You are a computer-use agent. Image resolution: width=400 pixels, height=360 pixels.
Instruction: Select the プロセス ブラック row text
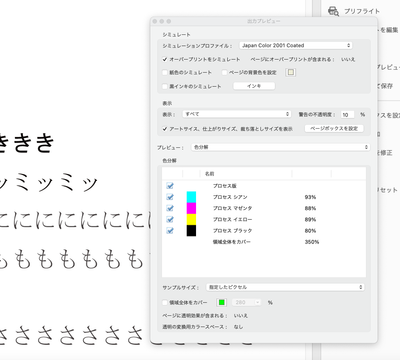233,231
